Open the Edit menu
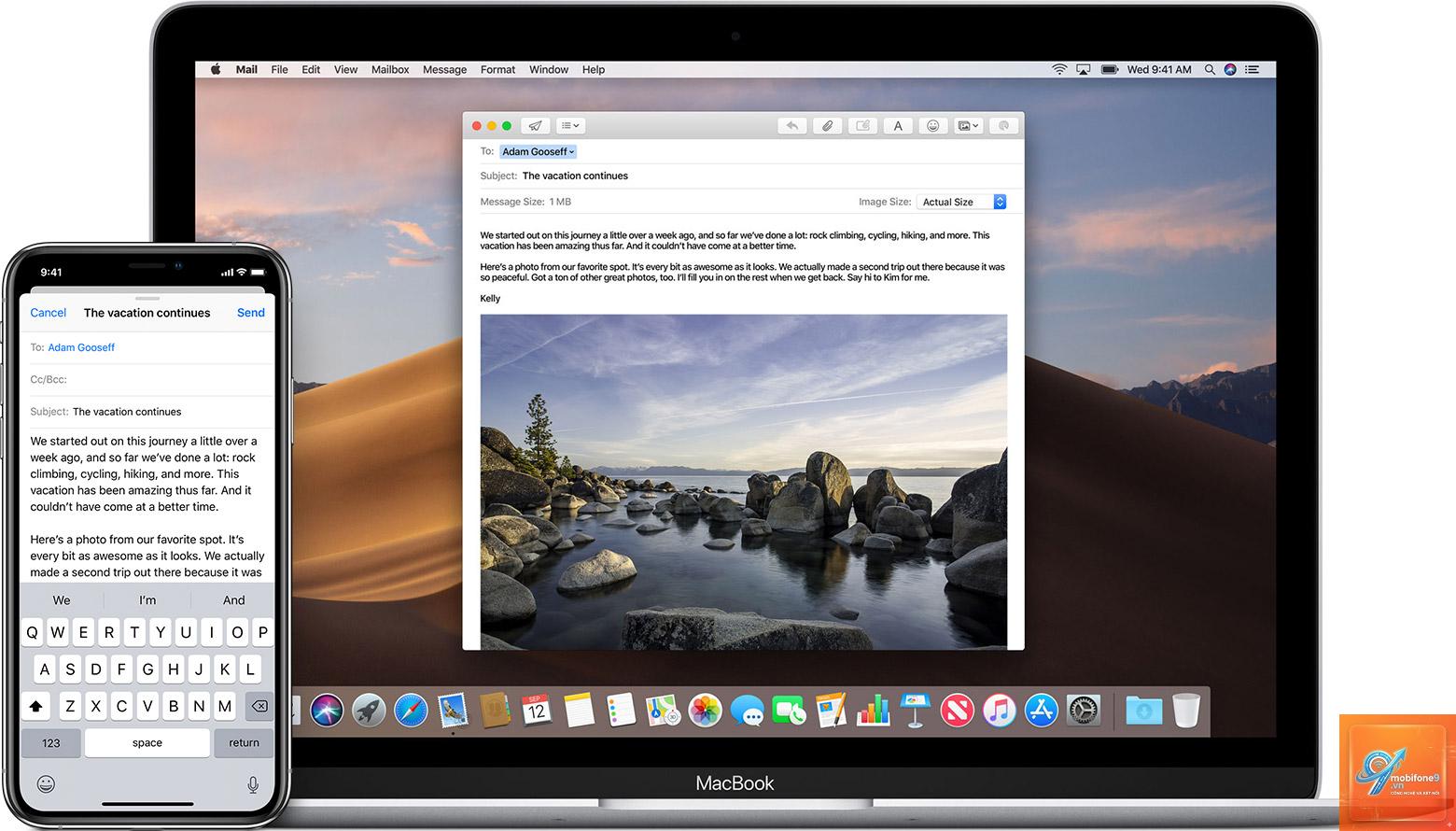The height and width of the screenshot is (831, 1456). tap(311, 69)
